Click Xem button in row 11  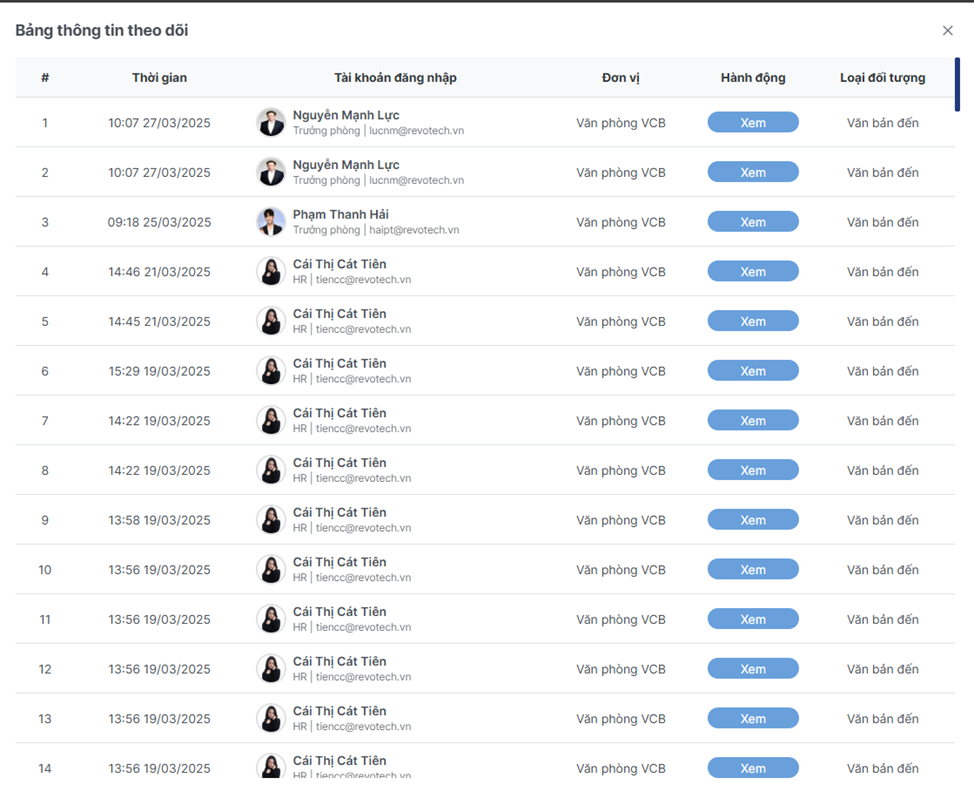[753, 619]
